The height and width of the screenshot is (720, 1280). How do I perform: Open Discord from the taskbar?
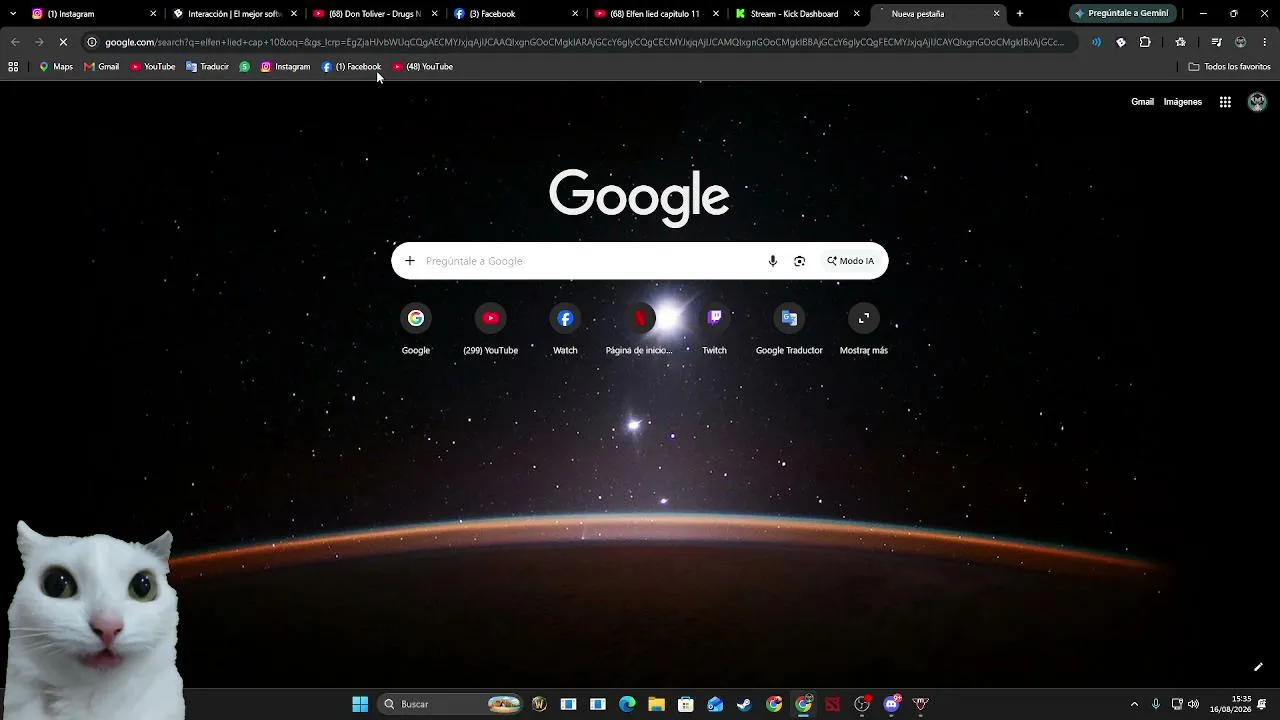pyautogui.click(x=891, y=704)
